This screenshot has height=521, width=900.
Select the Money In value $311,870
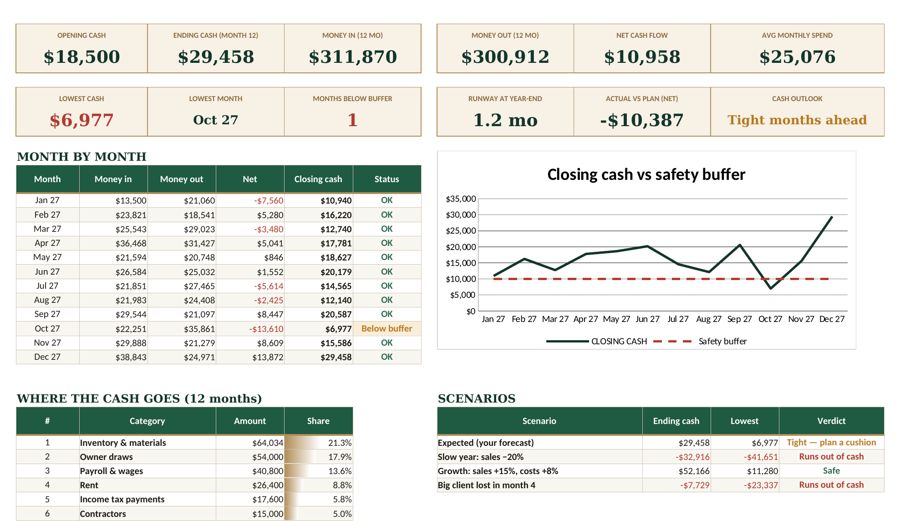pyautogui.click(x=352, y=57)
